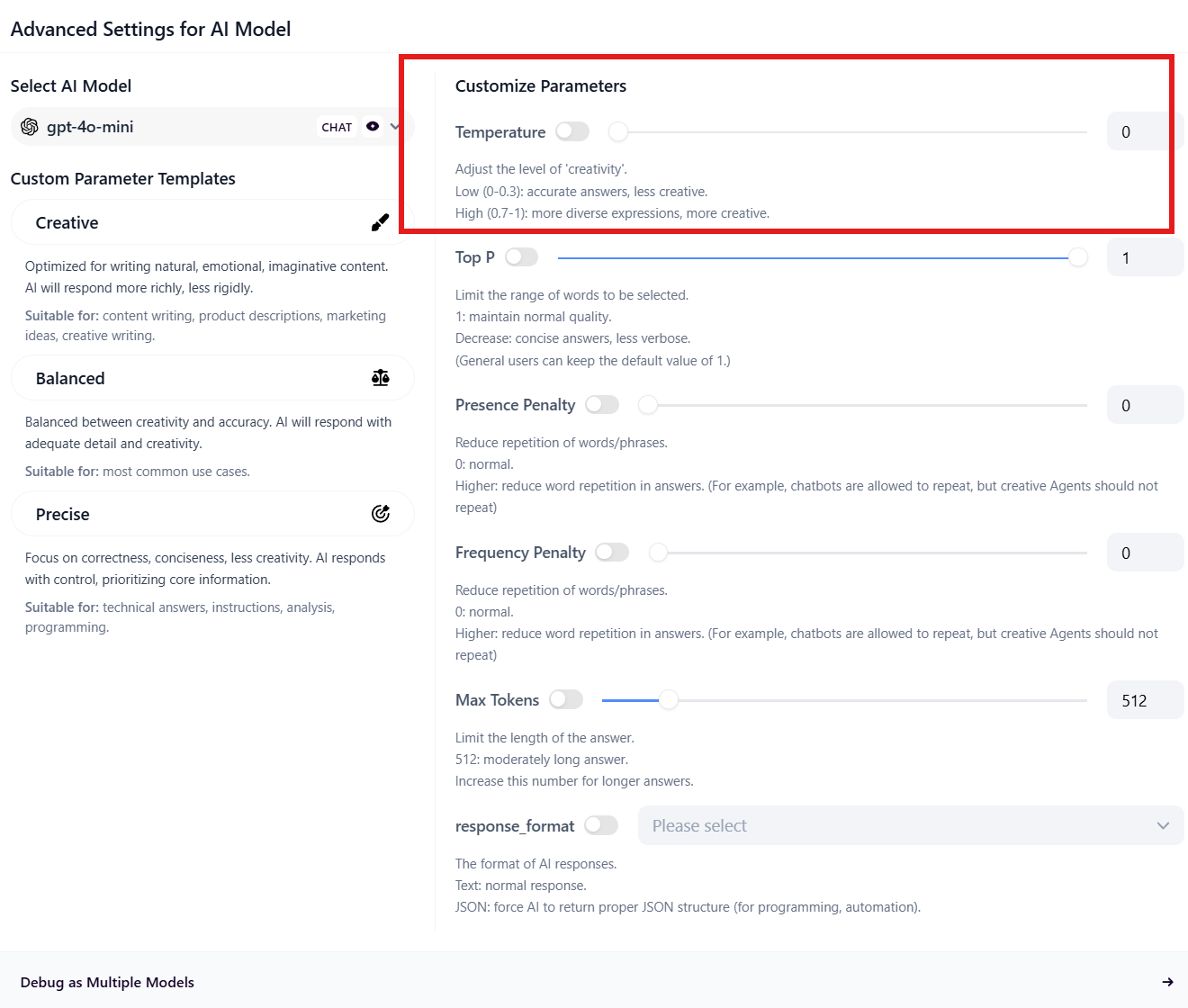The image size is (1188, 1008).
Task: Click the Max Tokens label
Action: point(497,700)
